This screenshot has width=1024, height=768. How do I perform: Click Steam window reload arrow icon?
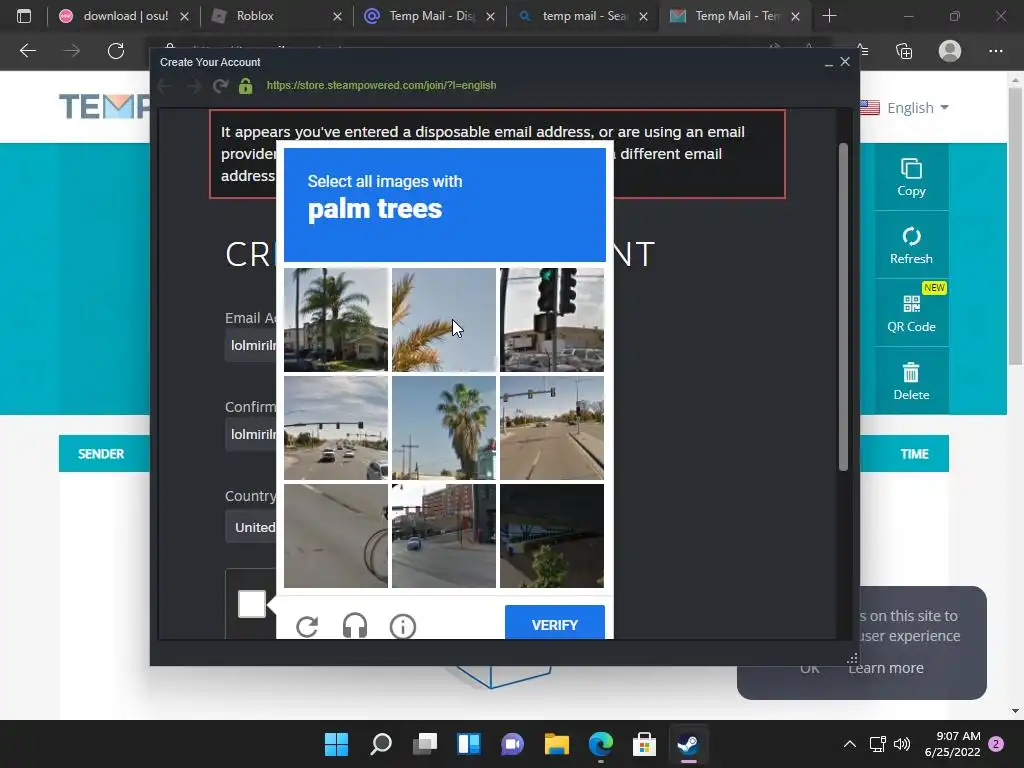[x=221, y=86]
